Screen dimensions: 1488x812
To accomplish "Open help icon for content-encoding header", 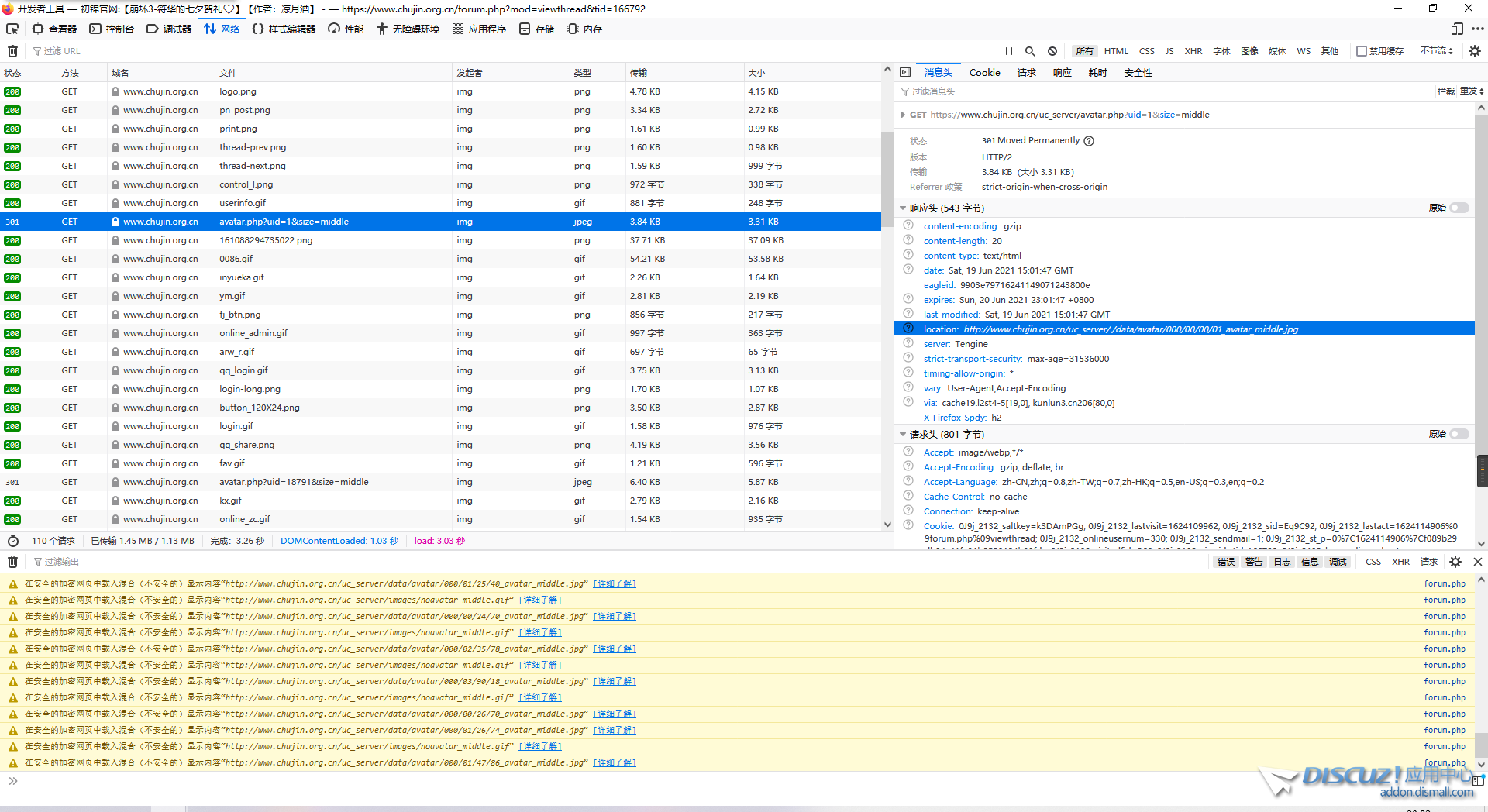I will (x=908, y=225).
